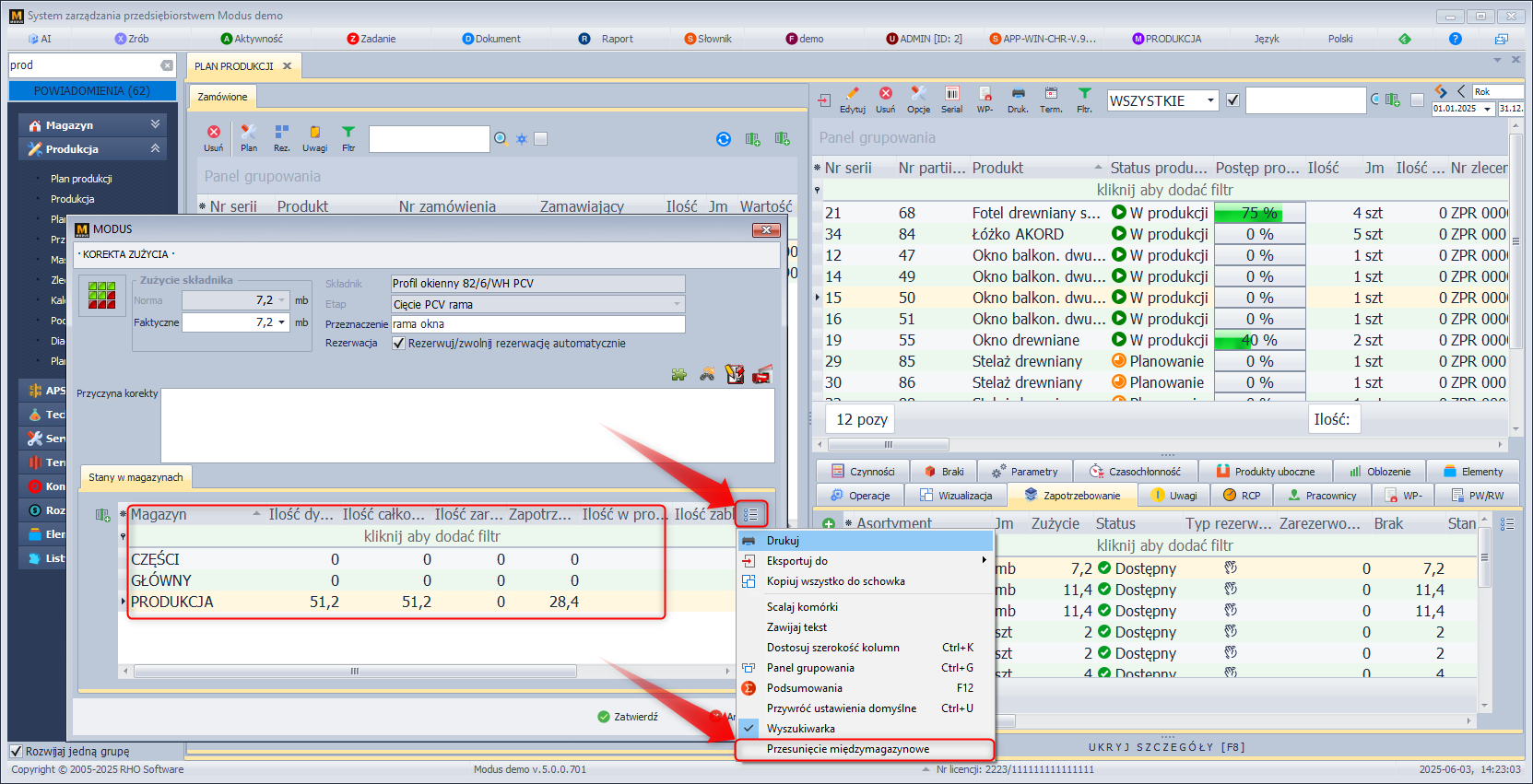This screenshot has height=784, width=1533.
Task: Expand the Etap Cięcie PCV rama dropdown
Action: pos(677,304)
